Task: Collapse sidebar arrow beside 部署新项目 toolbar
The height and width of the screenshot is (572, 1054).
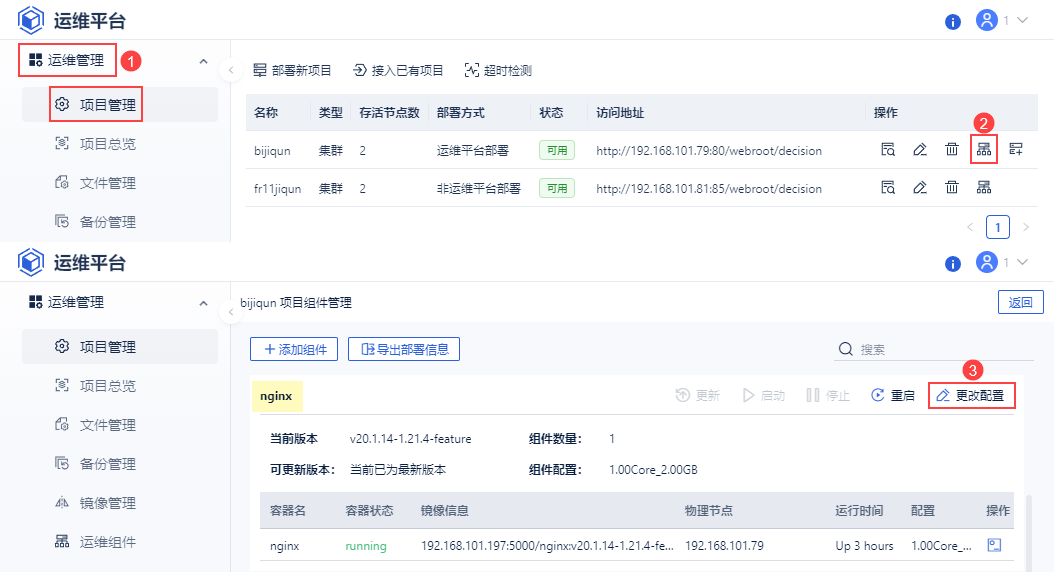Action: pyautogui.click(x=231, y=70)
